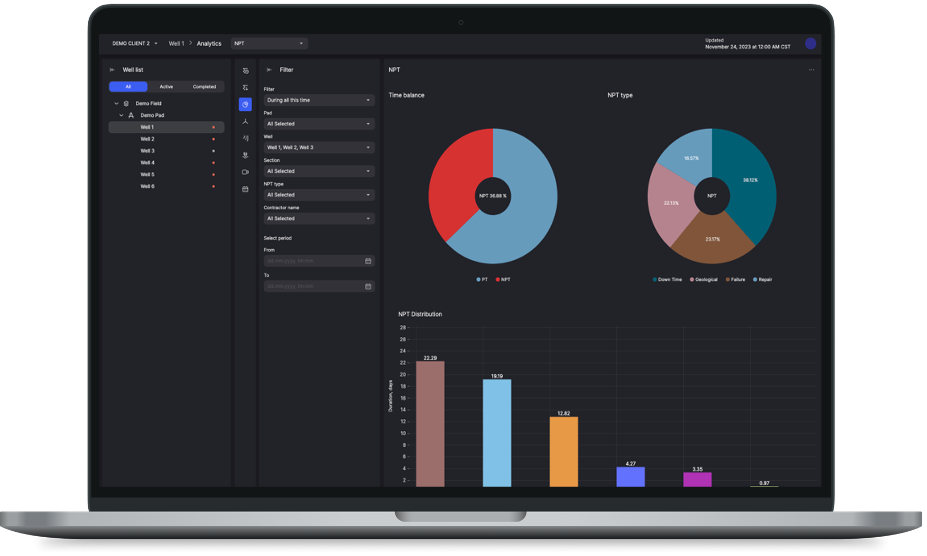Screen dimensions: 927x556
Task: Toggle the Geological legend entry
Action: coord(704,279)
